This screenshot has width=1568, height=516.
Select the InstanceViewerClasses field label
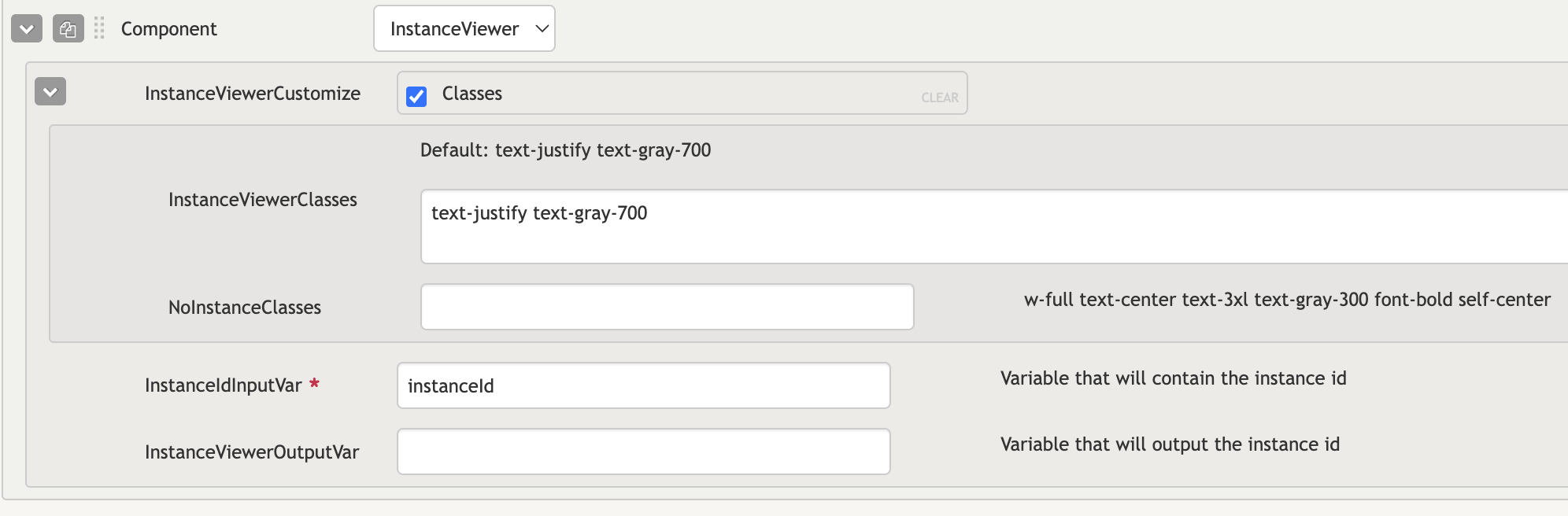point(262,200)
